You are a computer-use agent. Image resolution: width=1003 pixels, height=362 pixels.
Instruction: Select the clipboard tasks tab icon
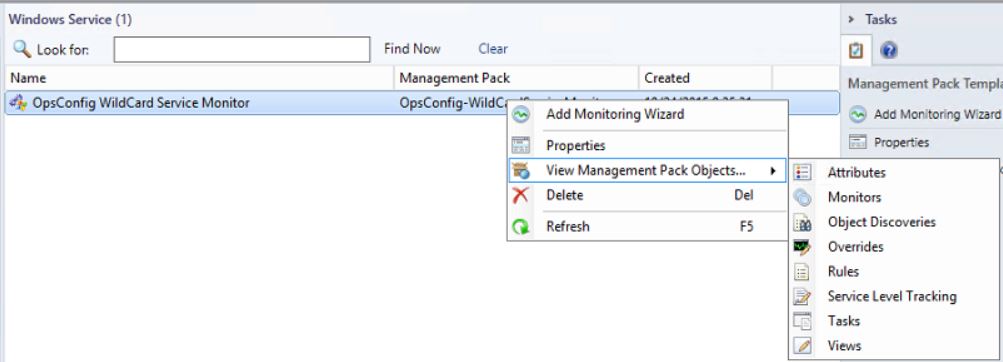[x=857, y=51]
